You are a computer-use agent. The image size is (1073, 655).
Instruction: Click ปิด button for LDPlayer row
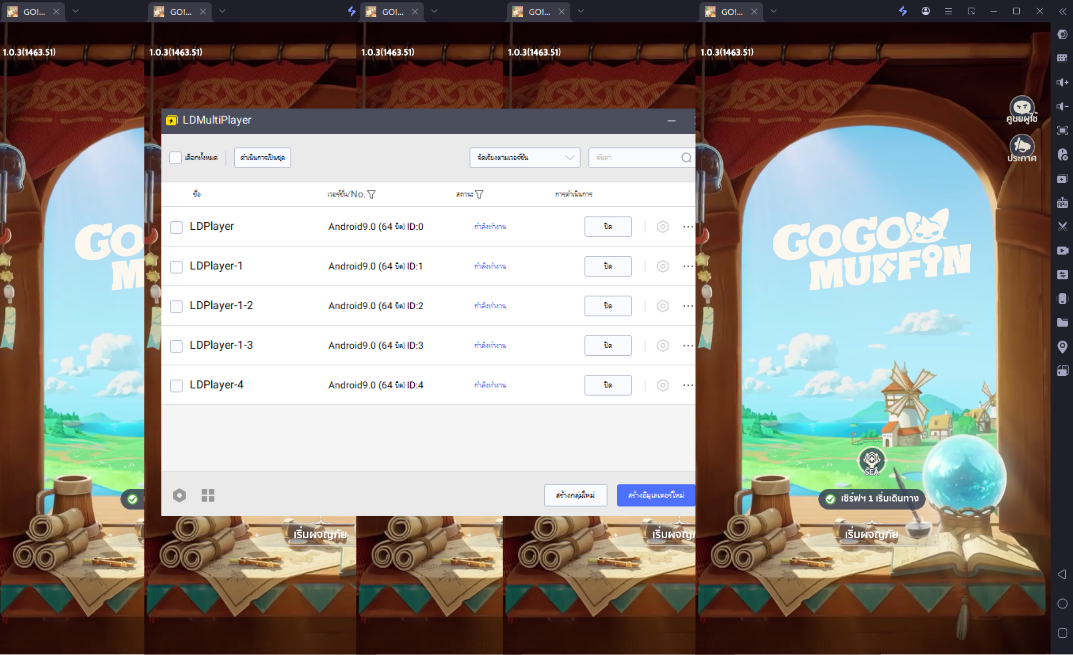point(608,227)
